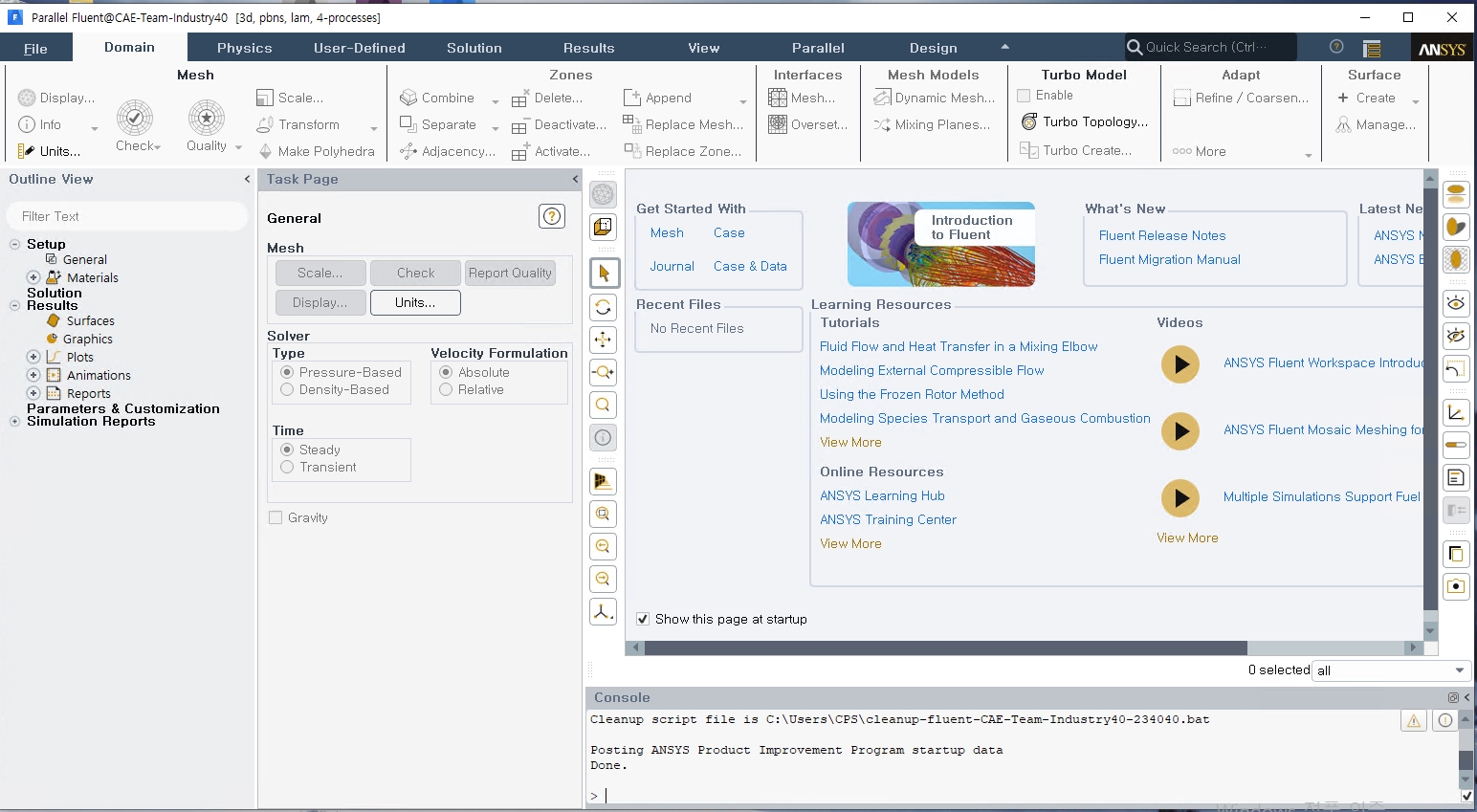Open the selection filter 'all' dropdown
The width and height of the screenshot is (1477, 812).
[x=1390, y=670]
